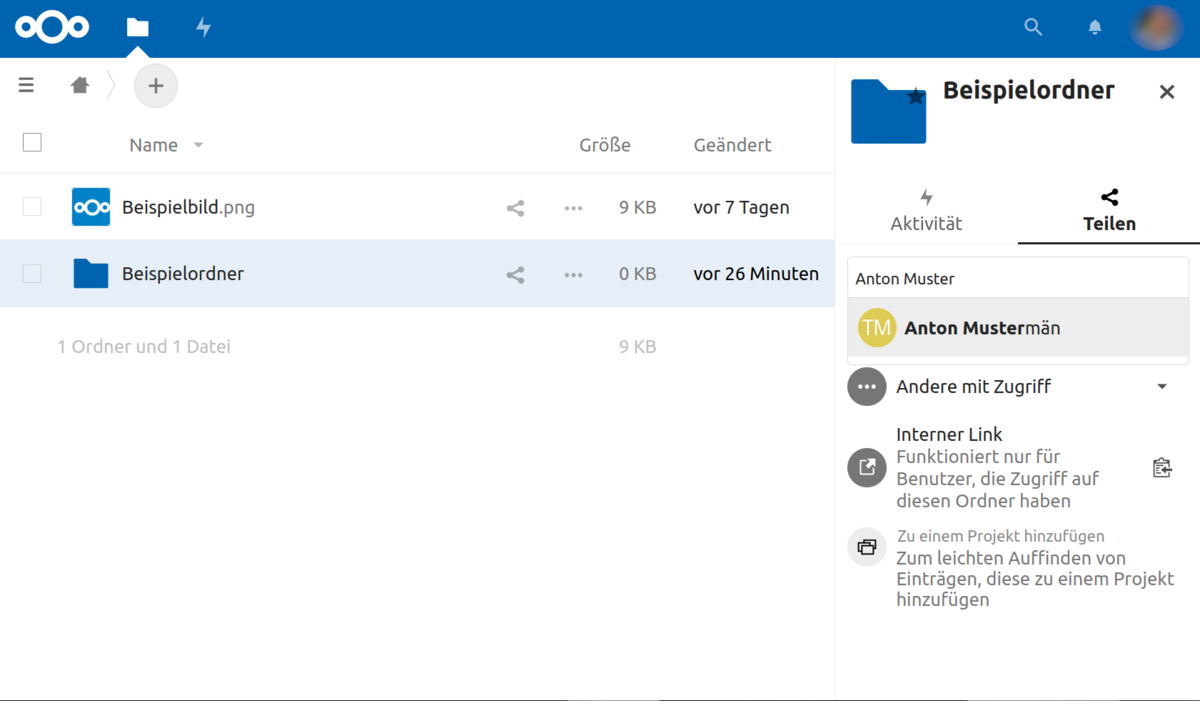The image size is (1200, 701).
Task: Click share icon for Beispielordner row
Action: click(x=515, y=274)
